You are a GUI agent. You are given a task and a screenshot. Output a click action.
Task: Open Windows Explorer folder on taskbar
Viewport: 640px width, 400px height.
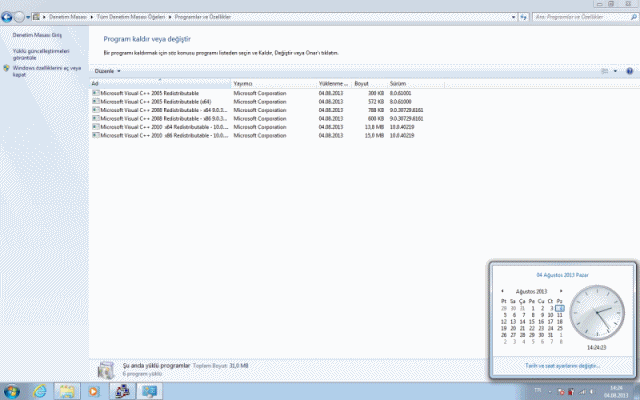67,391
